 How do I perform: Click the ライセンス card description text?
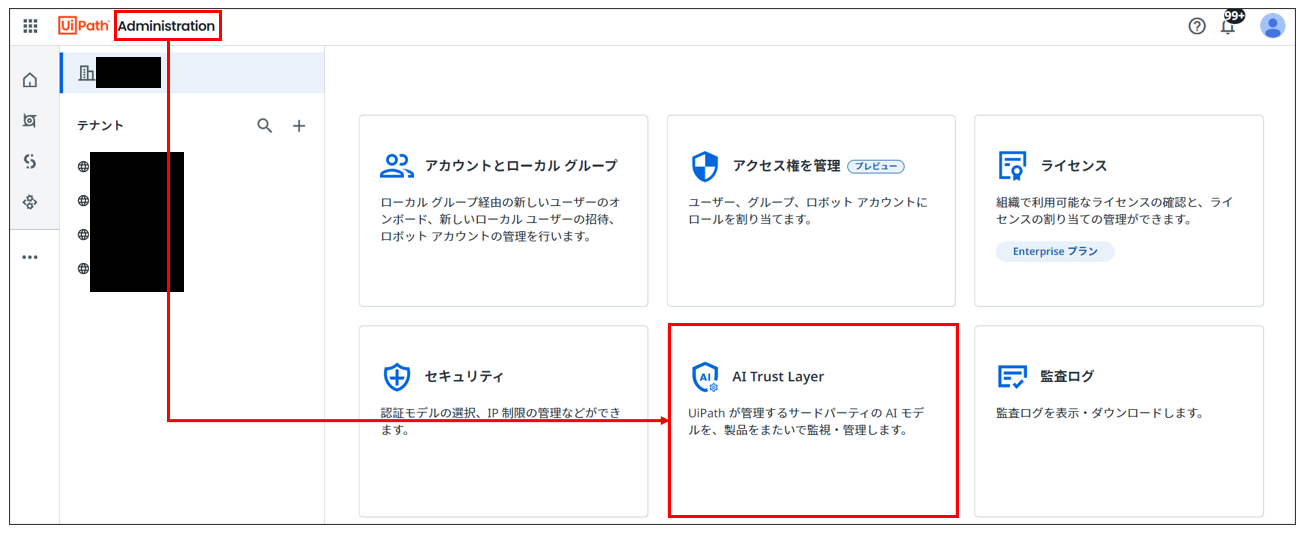[1114, 211]
